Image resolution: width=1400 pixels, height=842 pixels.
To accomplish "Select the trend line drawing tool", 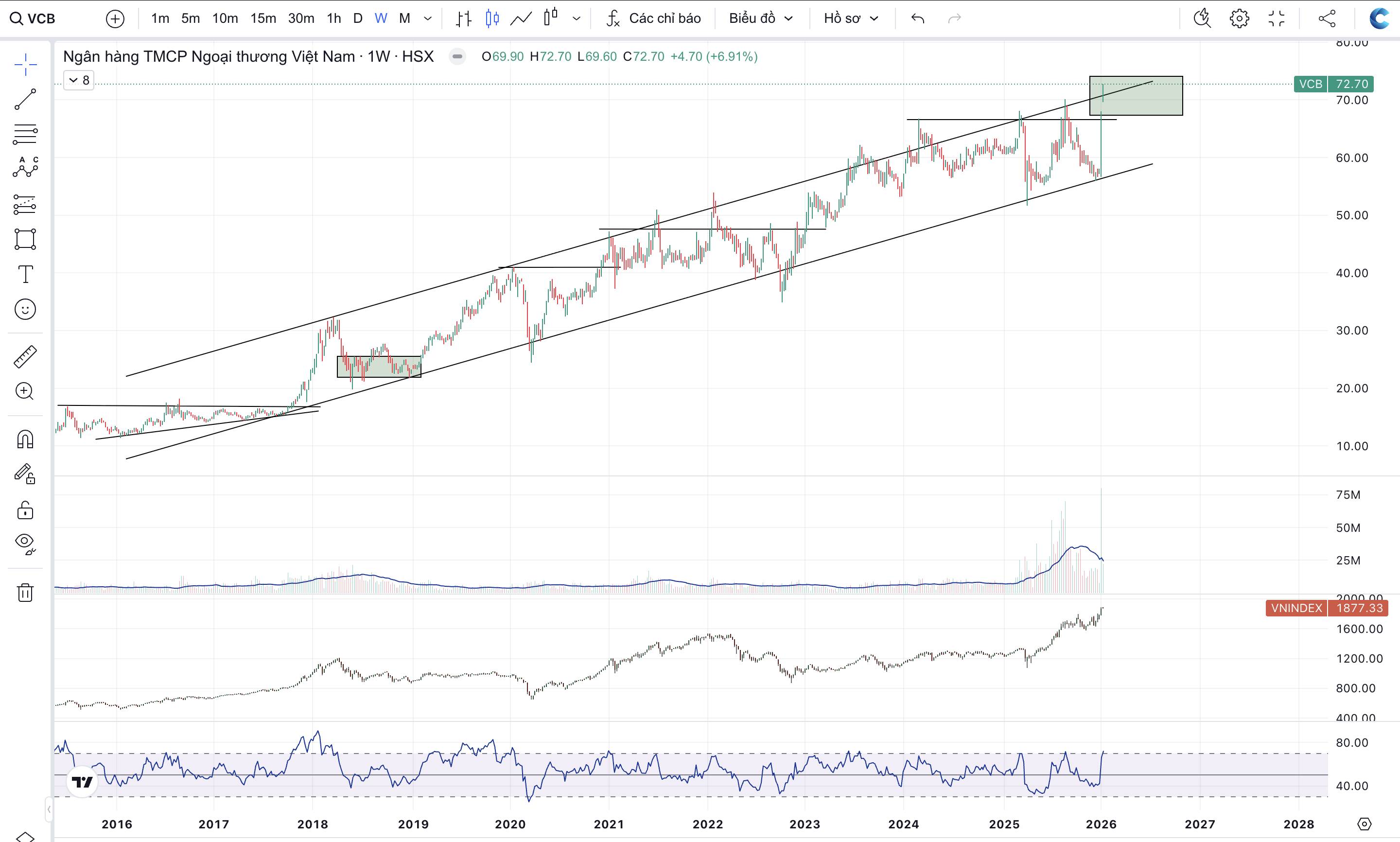I will pos(25,99).
